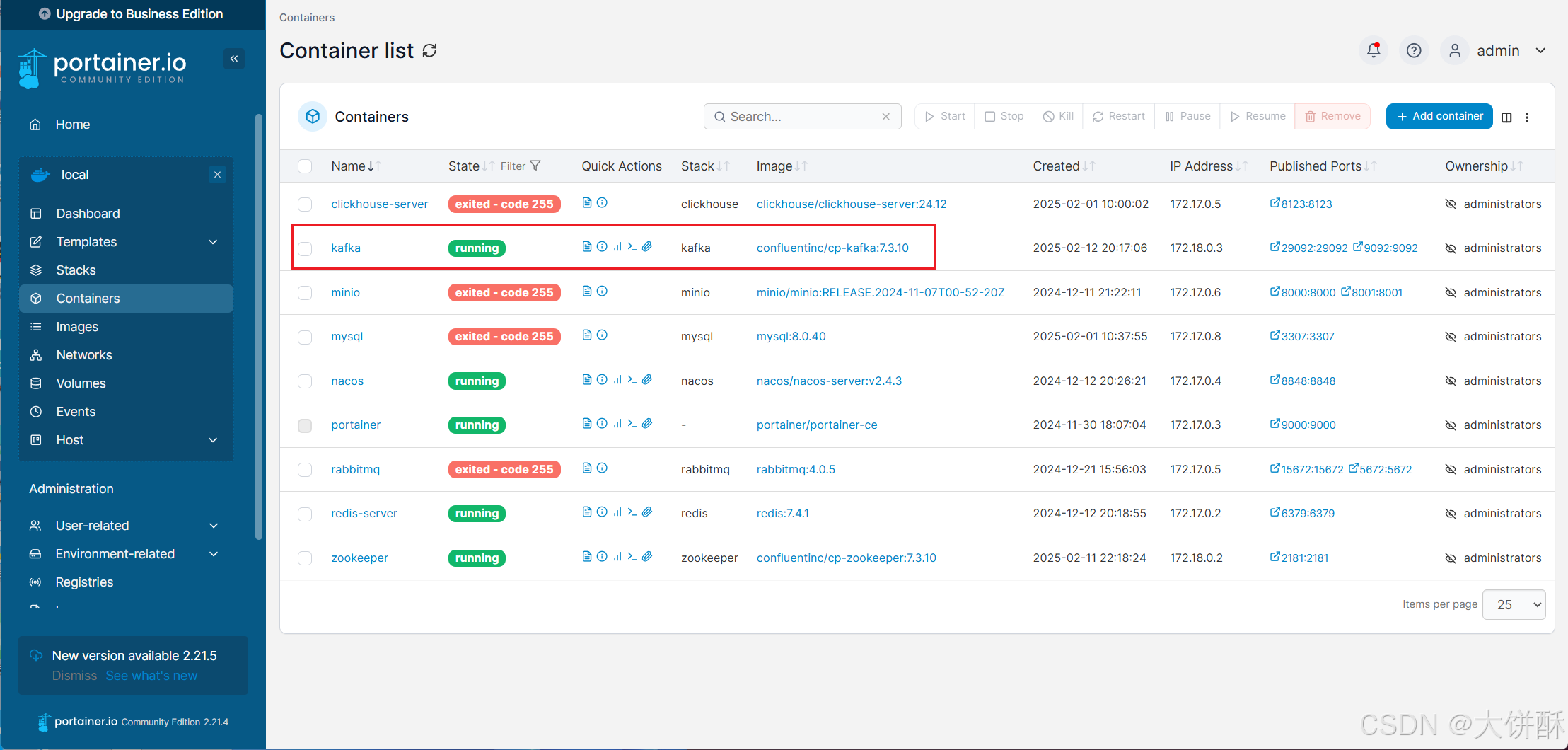Open zookeeper logs icon
1568x750 pixels.
coord(587,557)
